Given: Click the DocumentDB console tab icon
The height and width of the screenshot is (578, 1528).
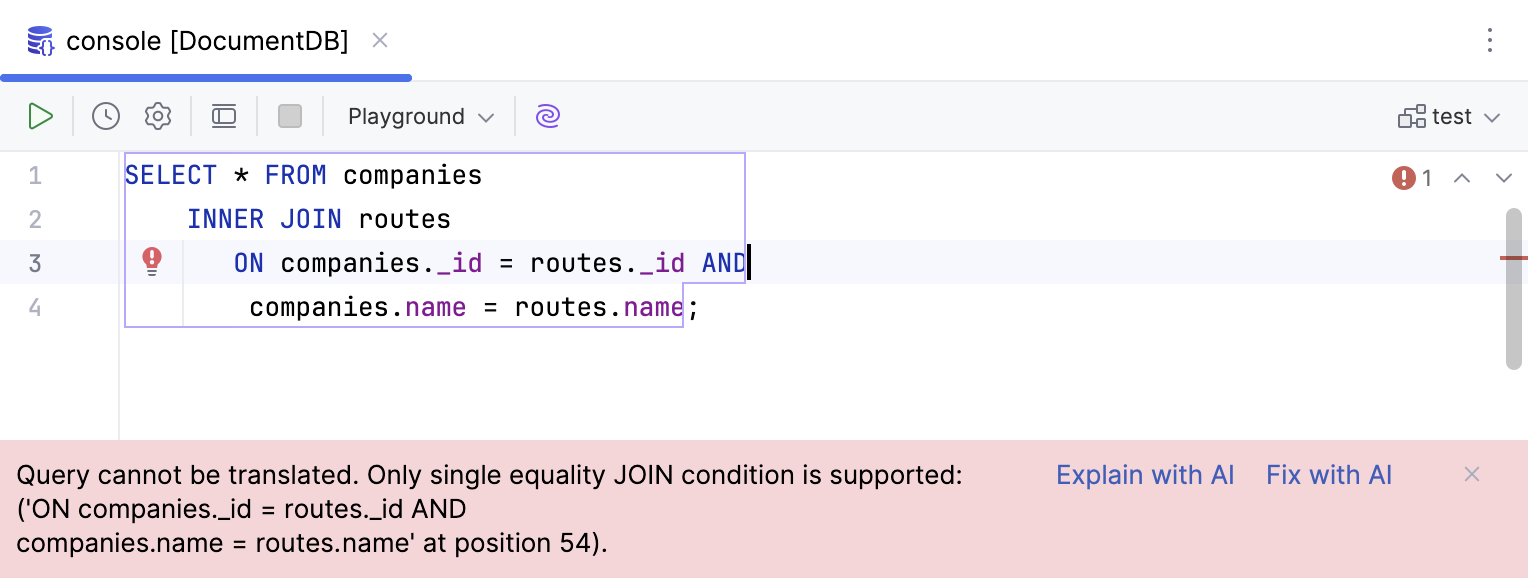Looking at the screenshot, I should (x=39, y=40).
